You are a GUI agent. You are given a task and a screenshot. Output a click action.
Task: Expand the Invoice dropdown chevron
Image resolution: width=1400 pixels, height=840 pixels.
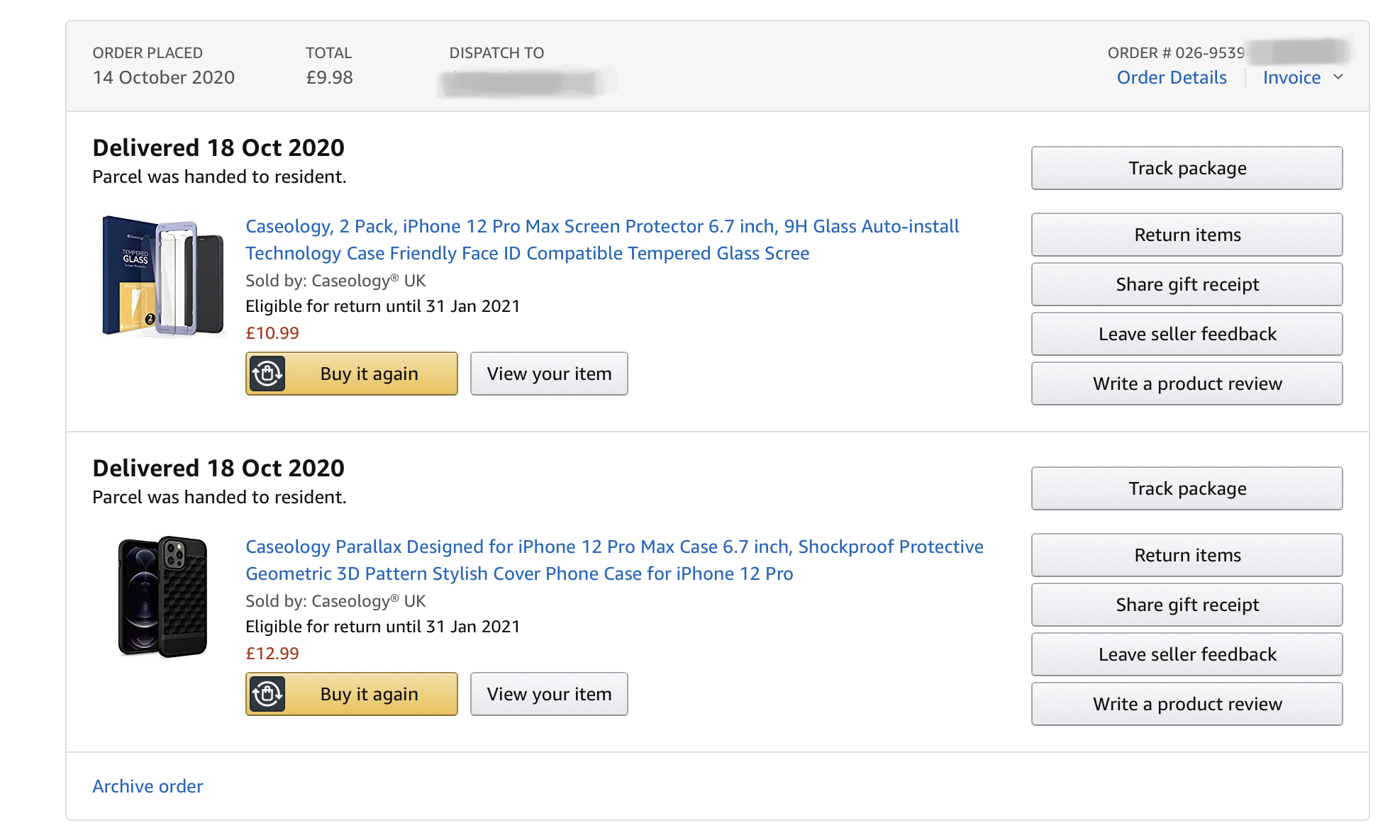tap(1338, 77)
